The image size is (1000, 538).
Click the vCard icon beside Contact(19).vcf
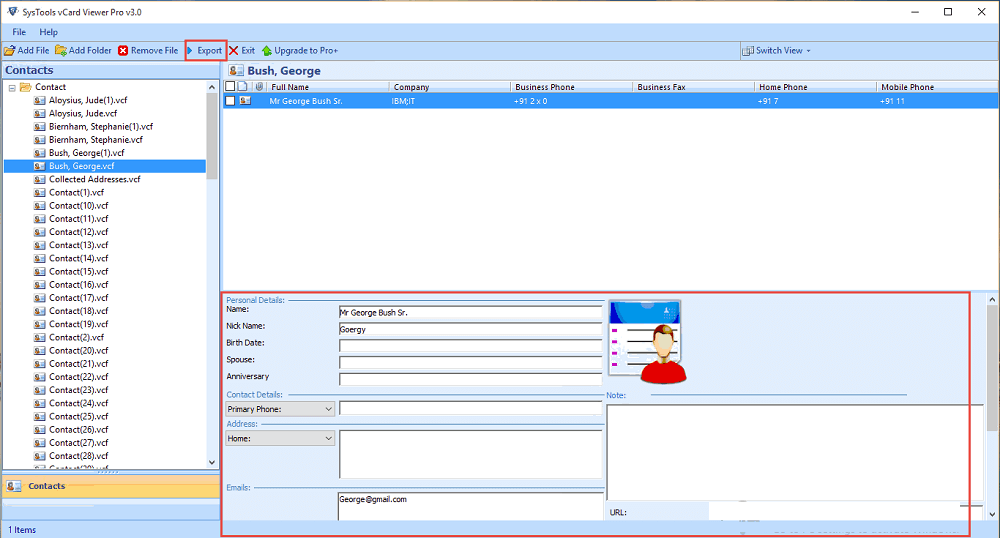click(x=40, y=324)
